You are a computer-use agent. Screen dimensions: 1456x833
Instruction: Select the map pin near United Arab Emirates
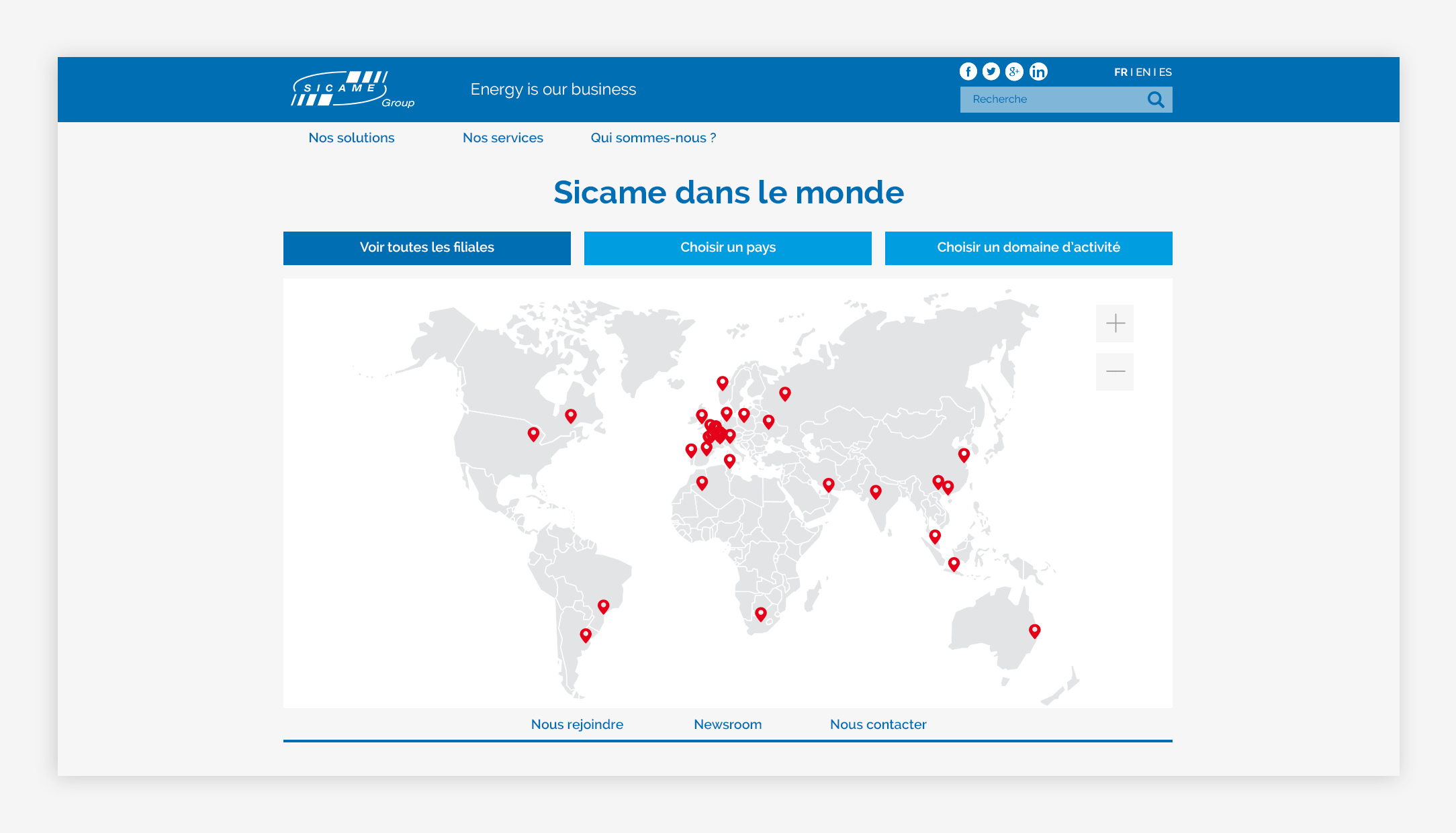[829, 485]
